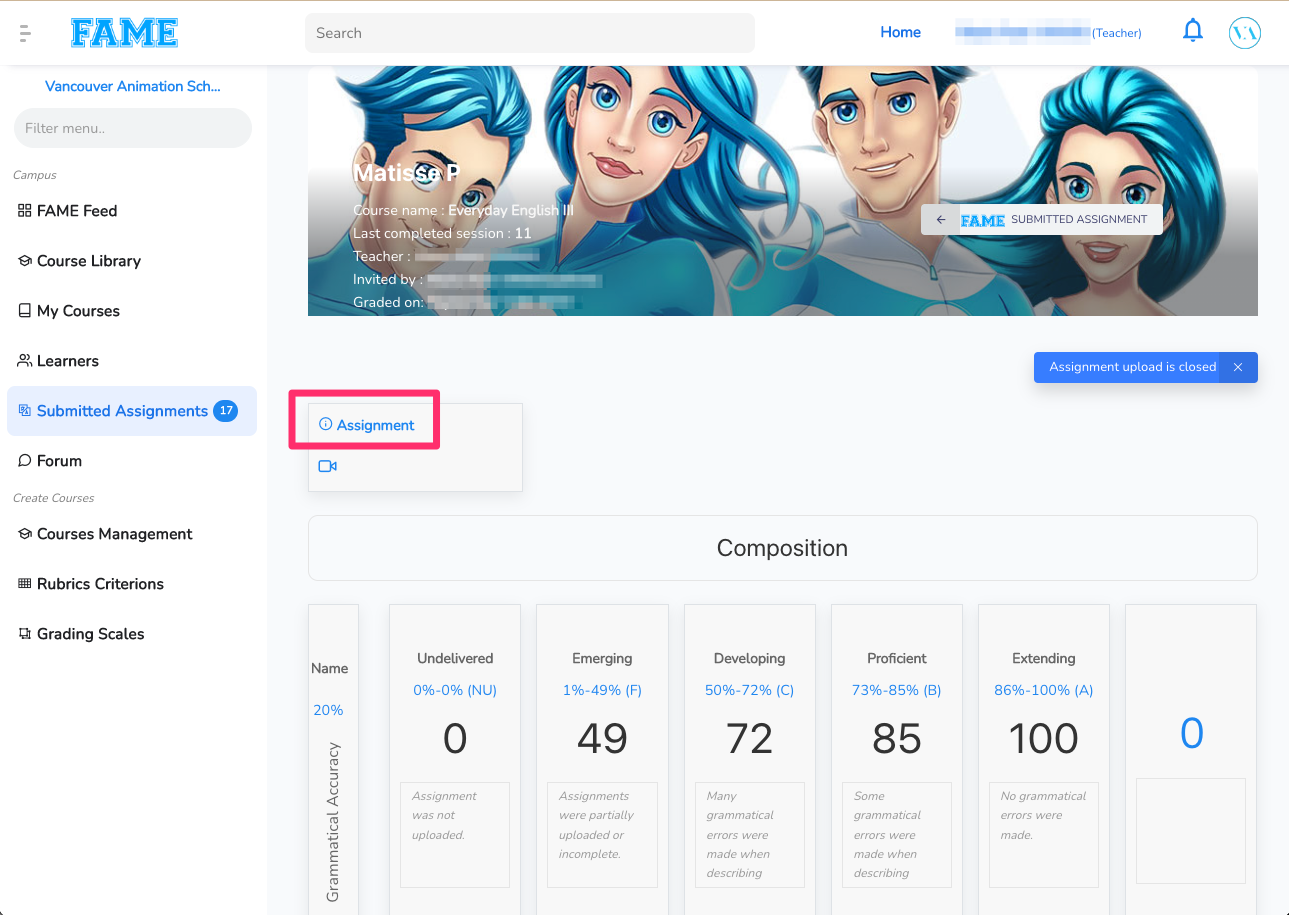Open the FAME logo home
The width and height of the screenshot is (1289, 915).
(x=125, y=33)
